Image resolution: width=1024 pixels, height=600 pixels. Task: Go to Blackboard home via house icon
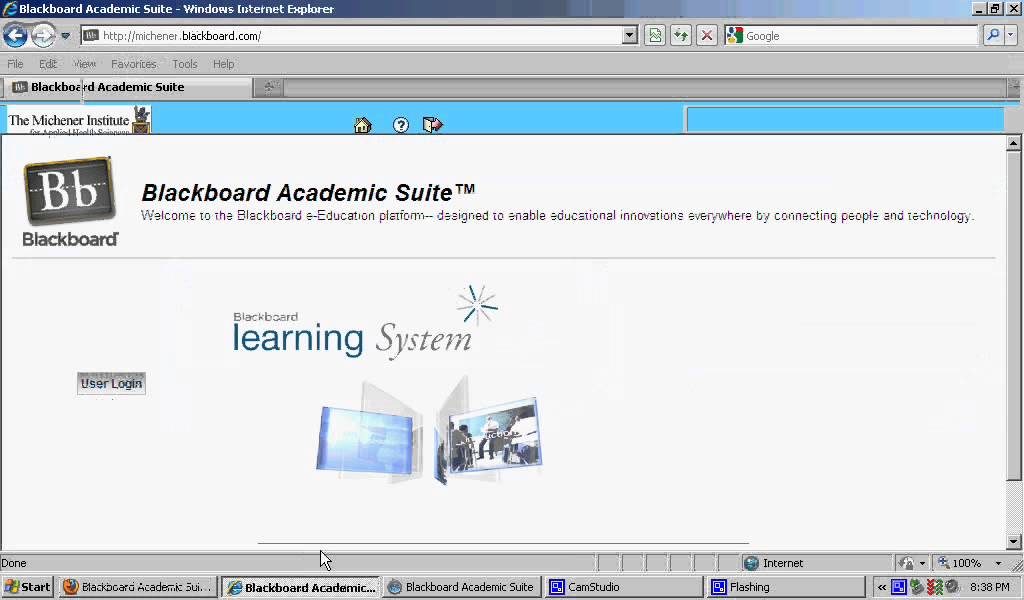click(x=362, y=125)
